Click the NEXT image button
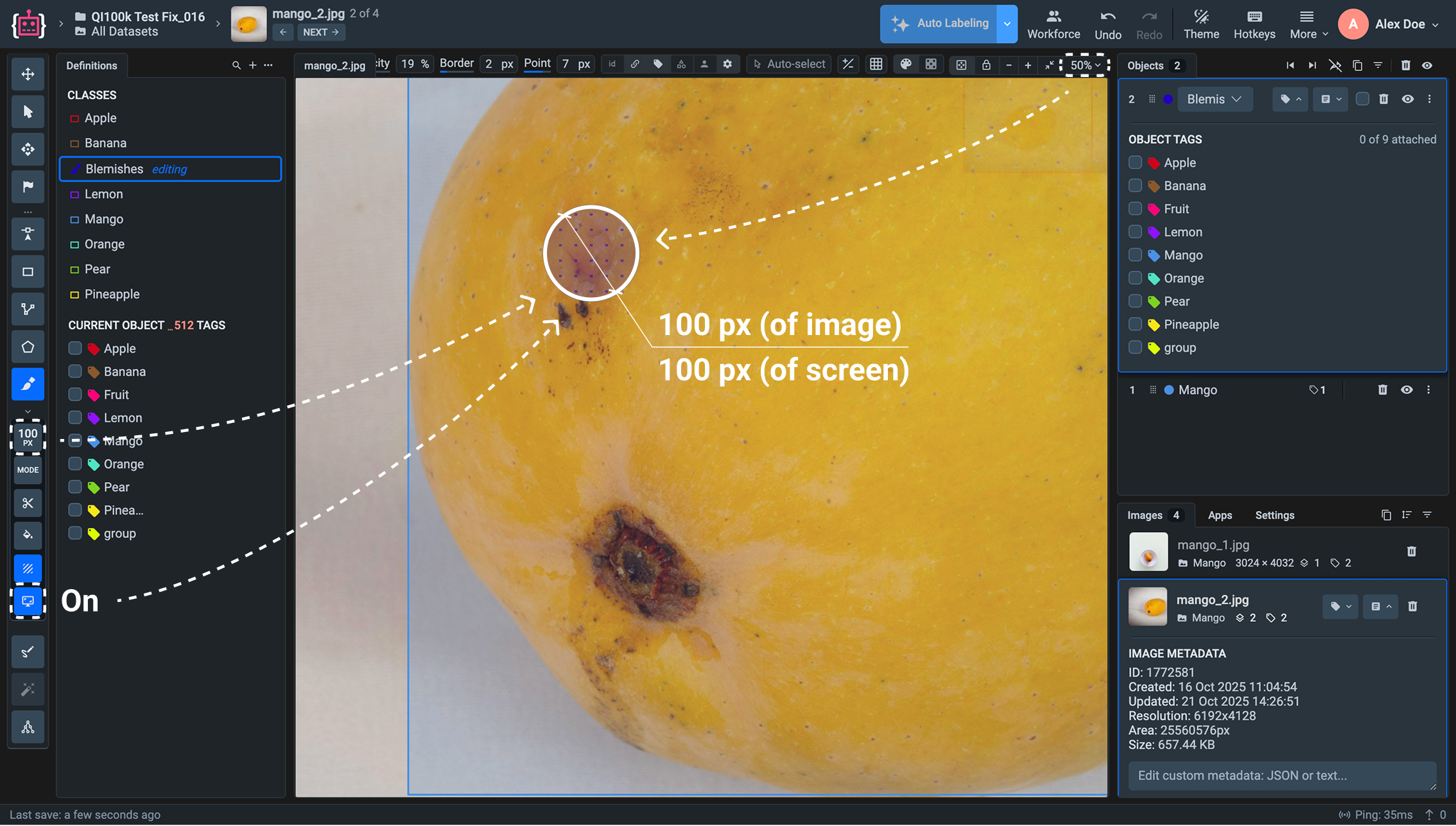This screenshot has height=826, width=1456. pos(320,32)
